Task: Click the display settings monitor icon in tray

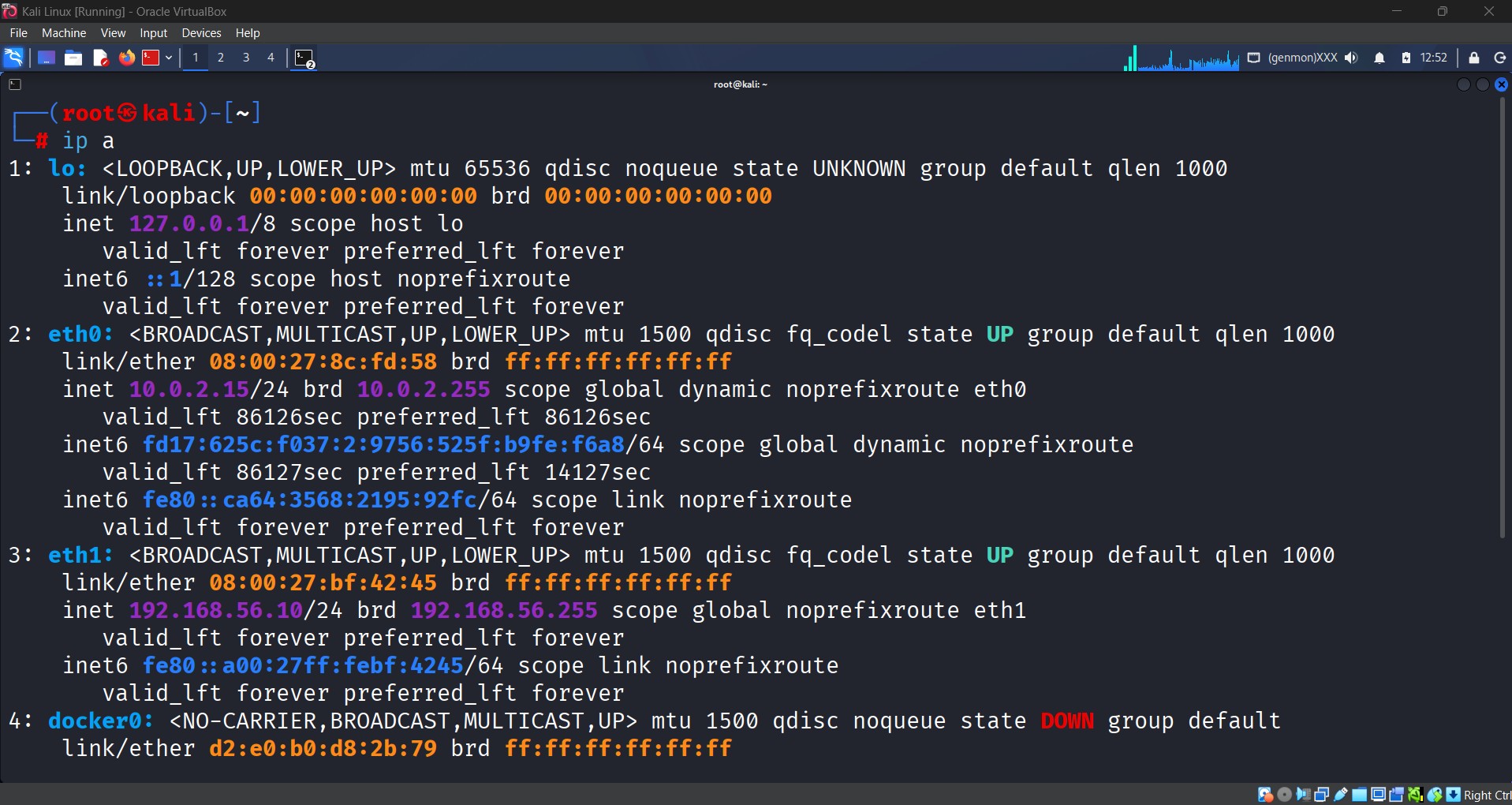Action: pyautogui.click(x=1253, y=58)
